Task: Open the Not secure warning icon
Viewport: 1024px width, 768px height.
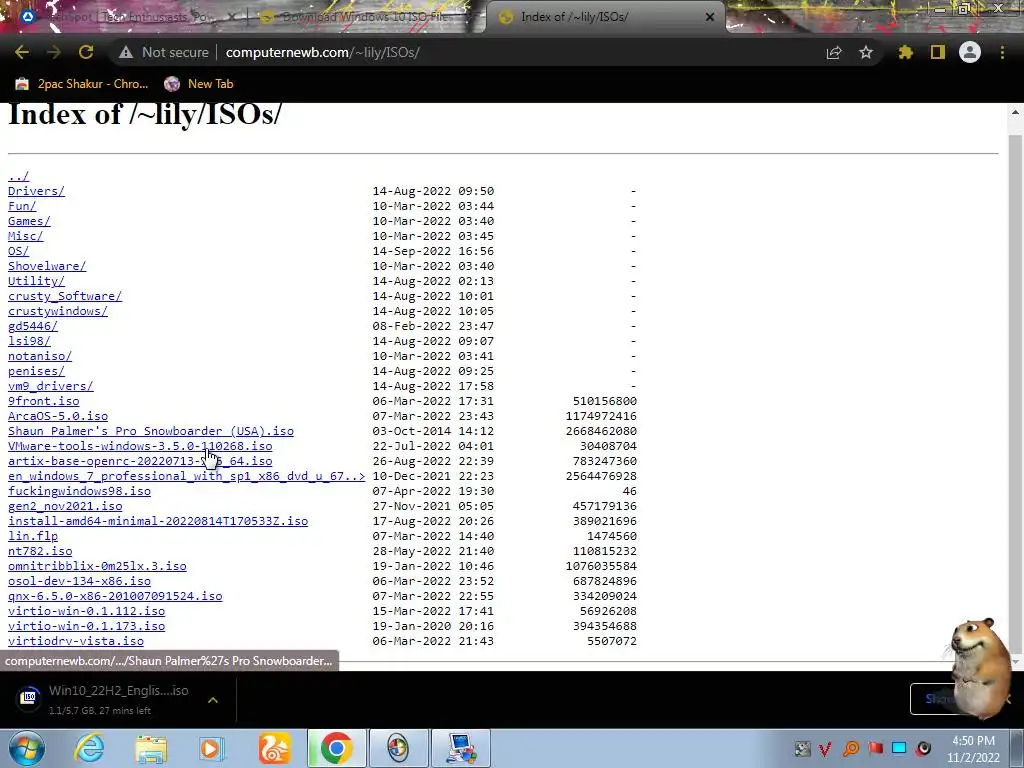Action: pyautogui.click(x=125, y=52)
